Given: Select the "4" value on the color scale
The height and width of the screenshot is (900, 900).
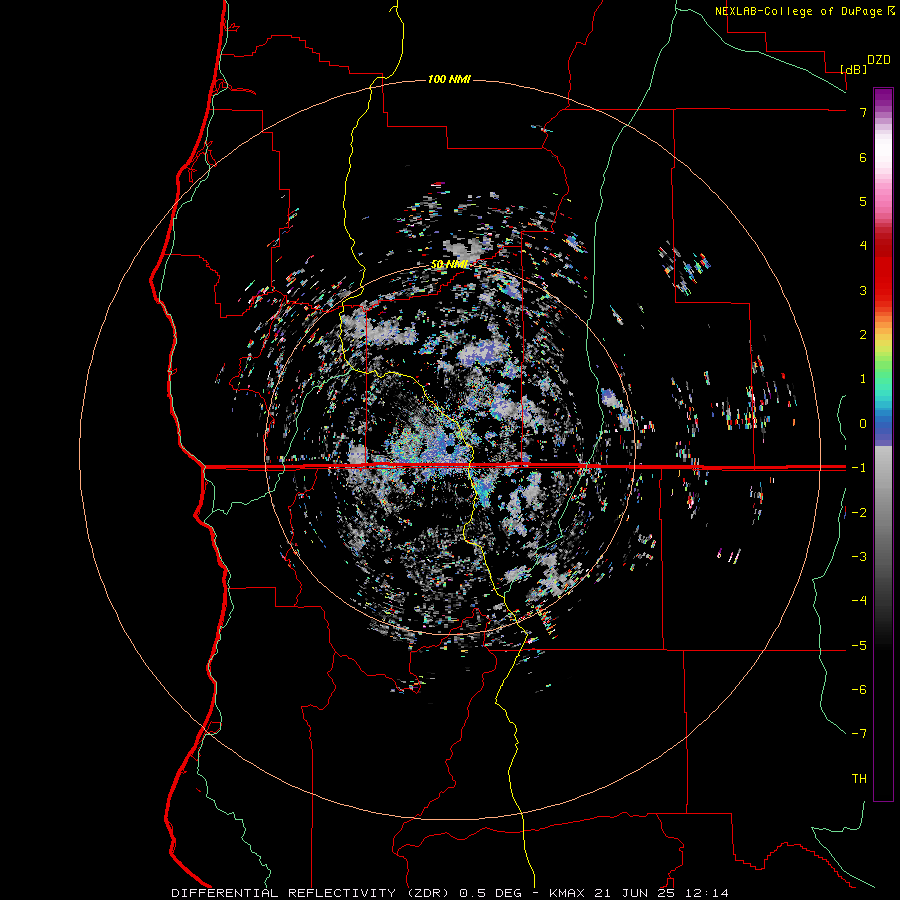Looking at the screenshot, I should (x=863, y=246).
